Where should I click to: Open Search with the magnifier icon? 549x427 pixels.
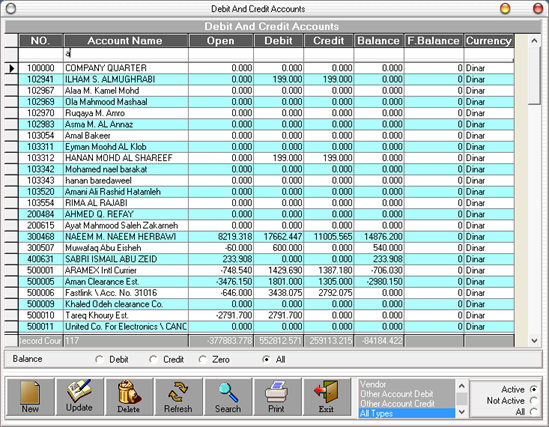pos(228,397)
